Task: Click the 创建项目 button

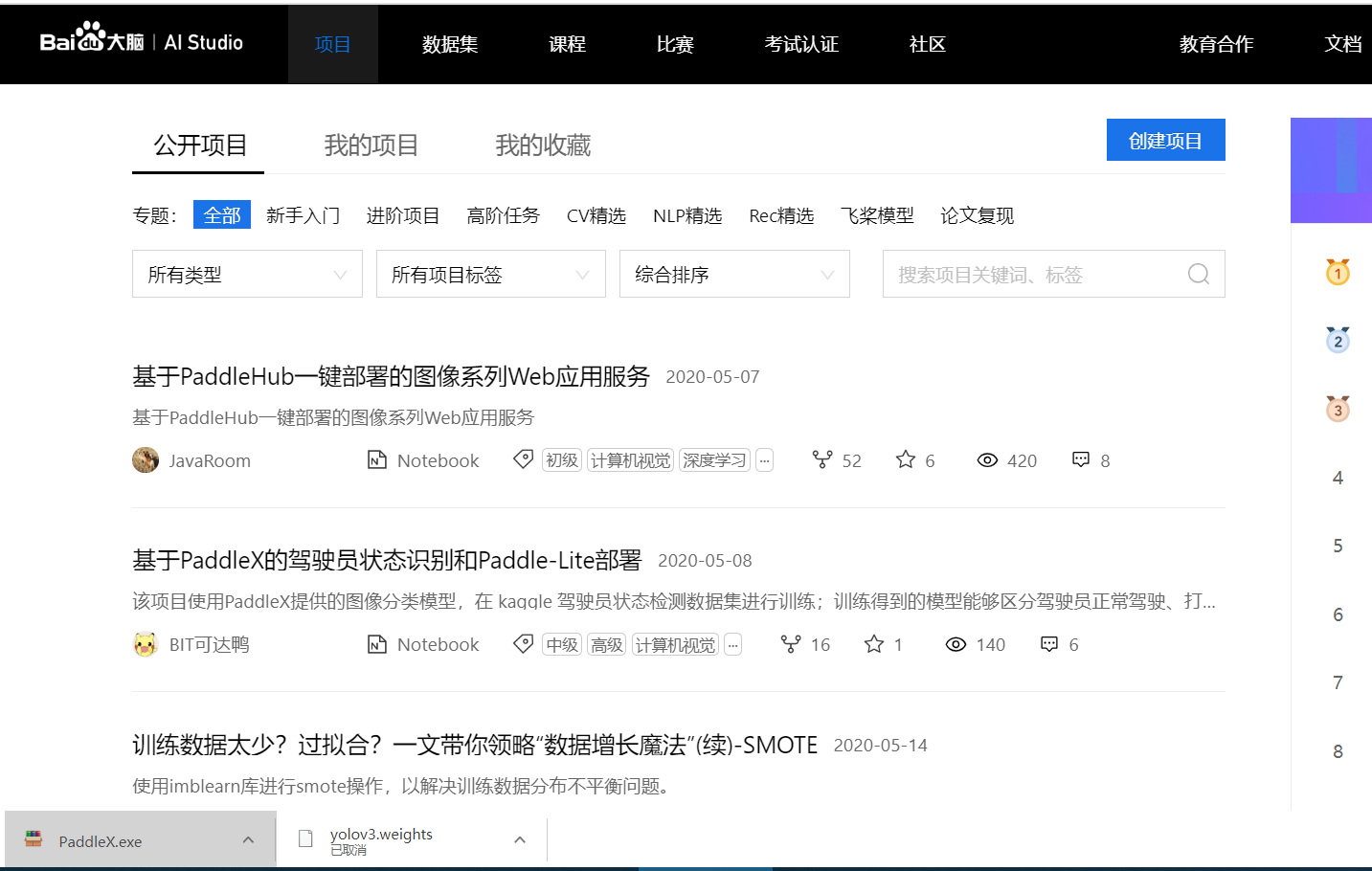Action: (x=1165, y=140)
